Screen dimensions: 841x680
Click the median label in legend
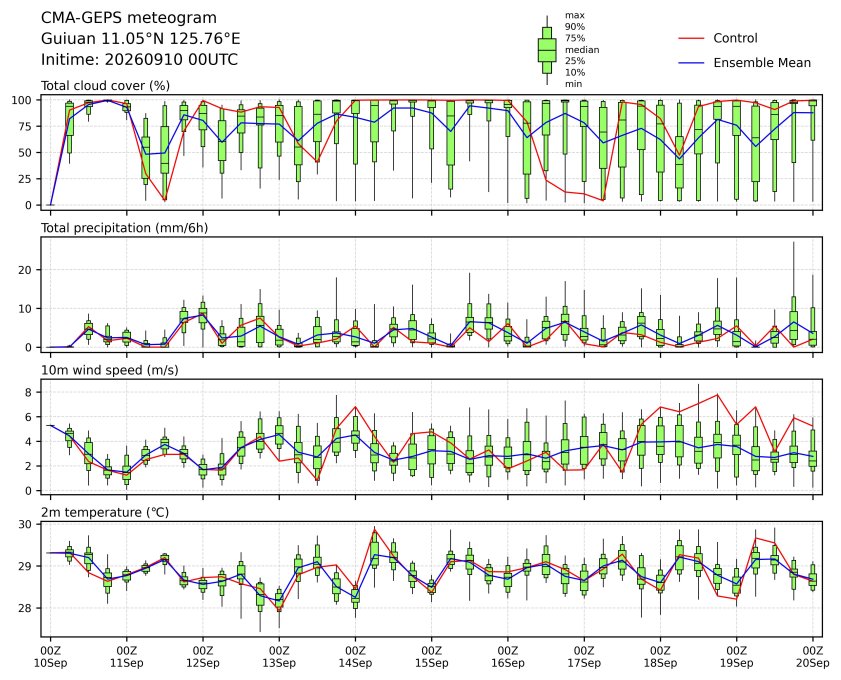point(582,50)
